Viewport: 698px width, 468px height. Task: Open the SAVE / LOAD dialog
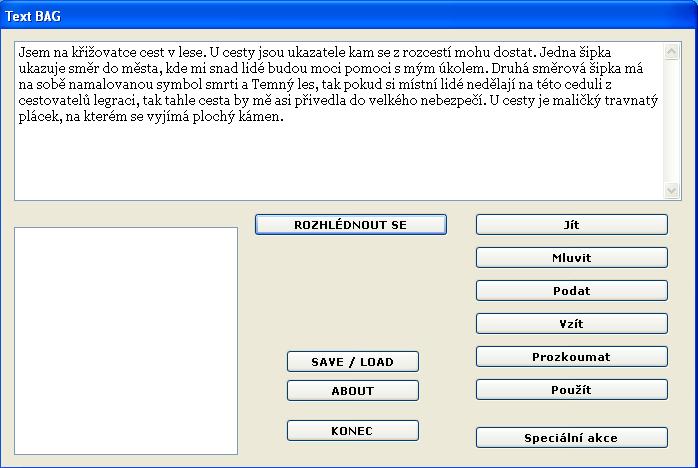coord(353,361)
